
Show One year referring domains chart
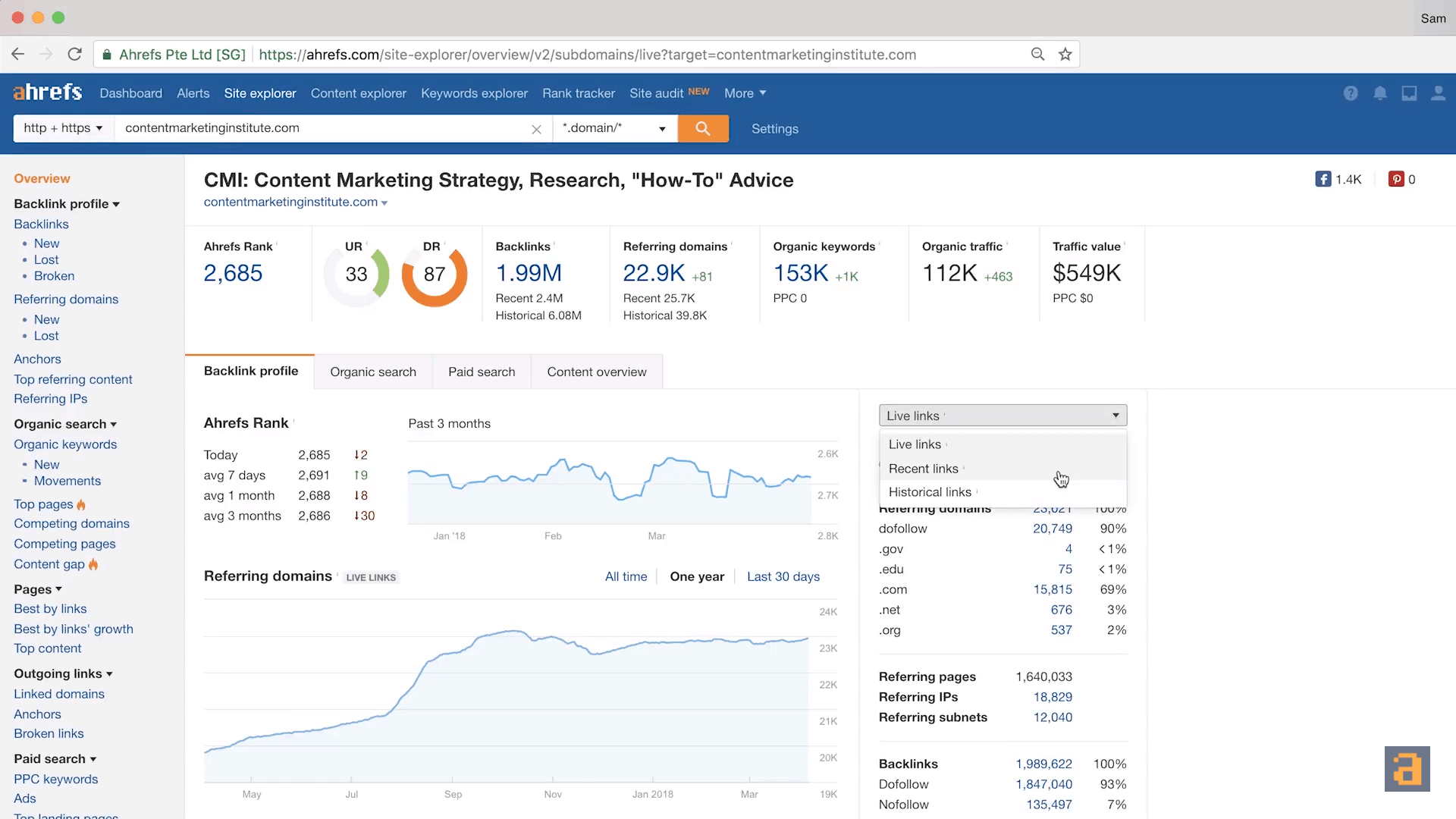click(x=697, y=576)
